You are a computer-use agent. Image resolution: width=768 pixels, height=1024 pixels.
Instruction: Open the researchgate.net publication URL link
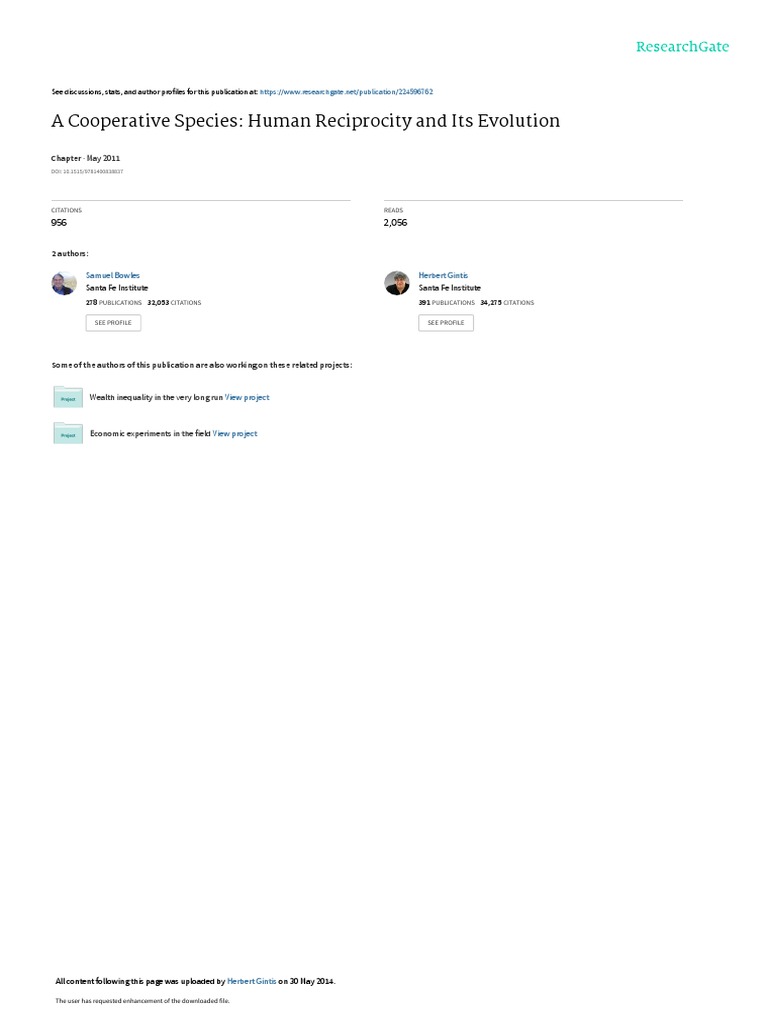[346, 92]
